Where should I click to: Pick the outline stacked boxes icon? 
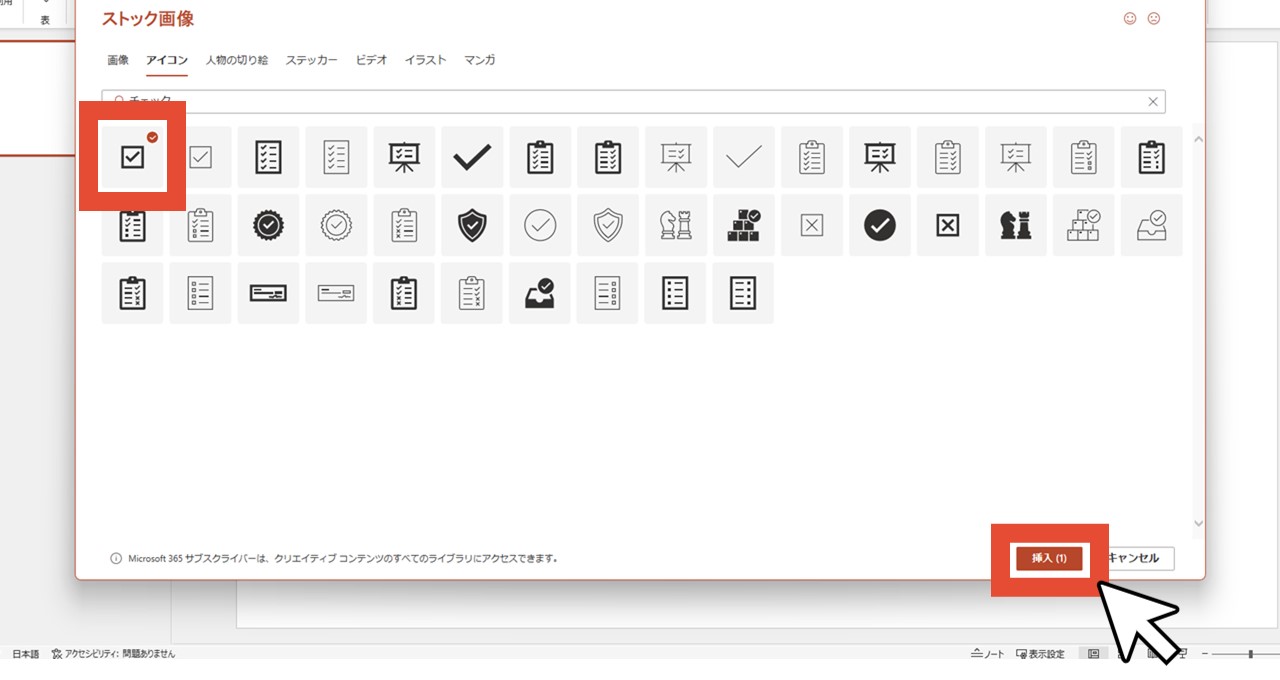coord(1084,225)
